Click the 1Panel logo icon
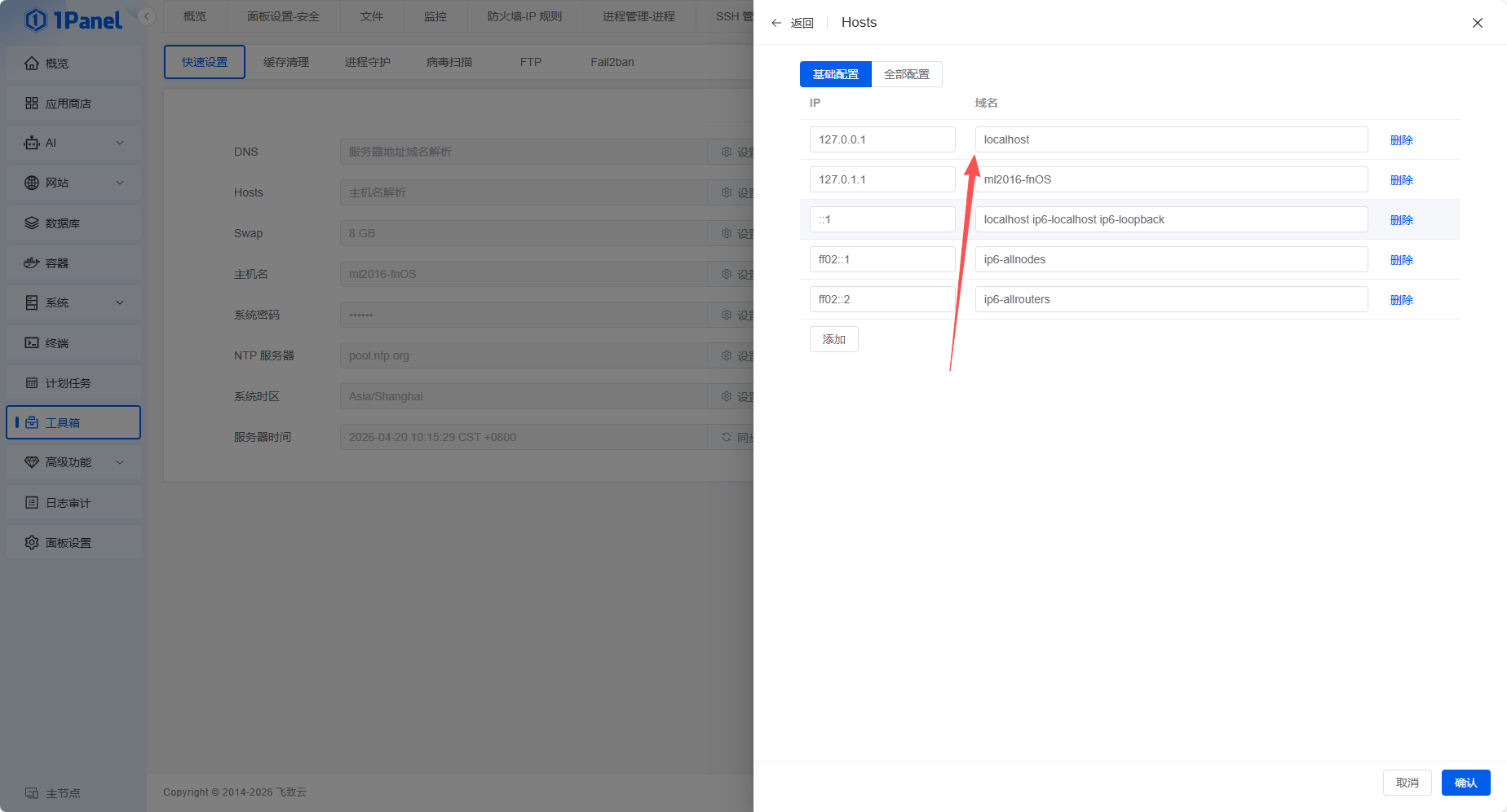Image resolution: width=1507 pixels, height=812 pixels. [36, 20]
